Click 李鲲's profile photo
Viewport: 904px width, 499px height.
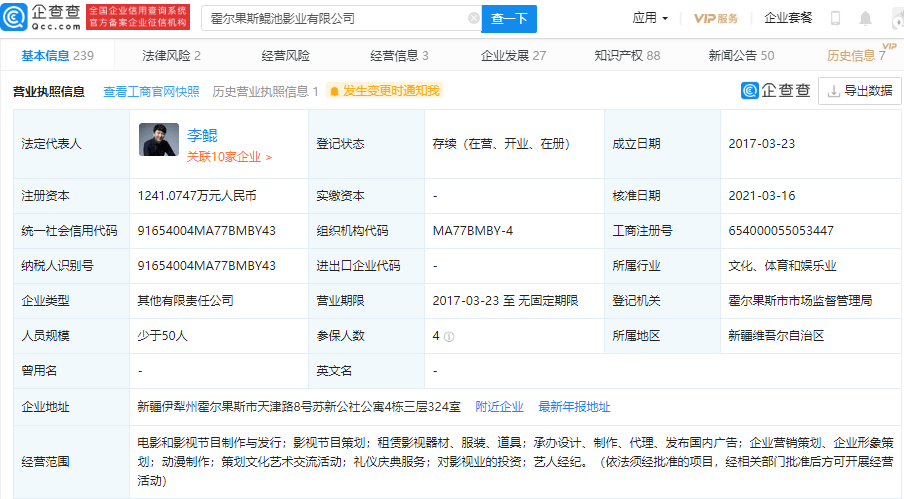pyautogui.click(x=158, y=140)
